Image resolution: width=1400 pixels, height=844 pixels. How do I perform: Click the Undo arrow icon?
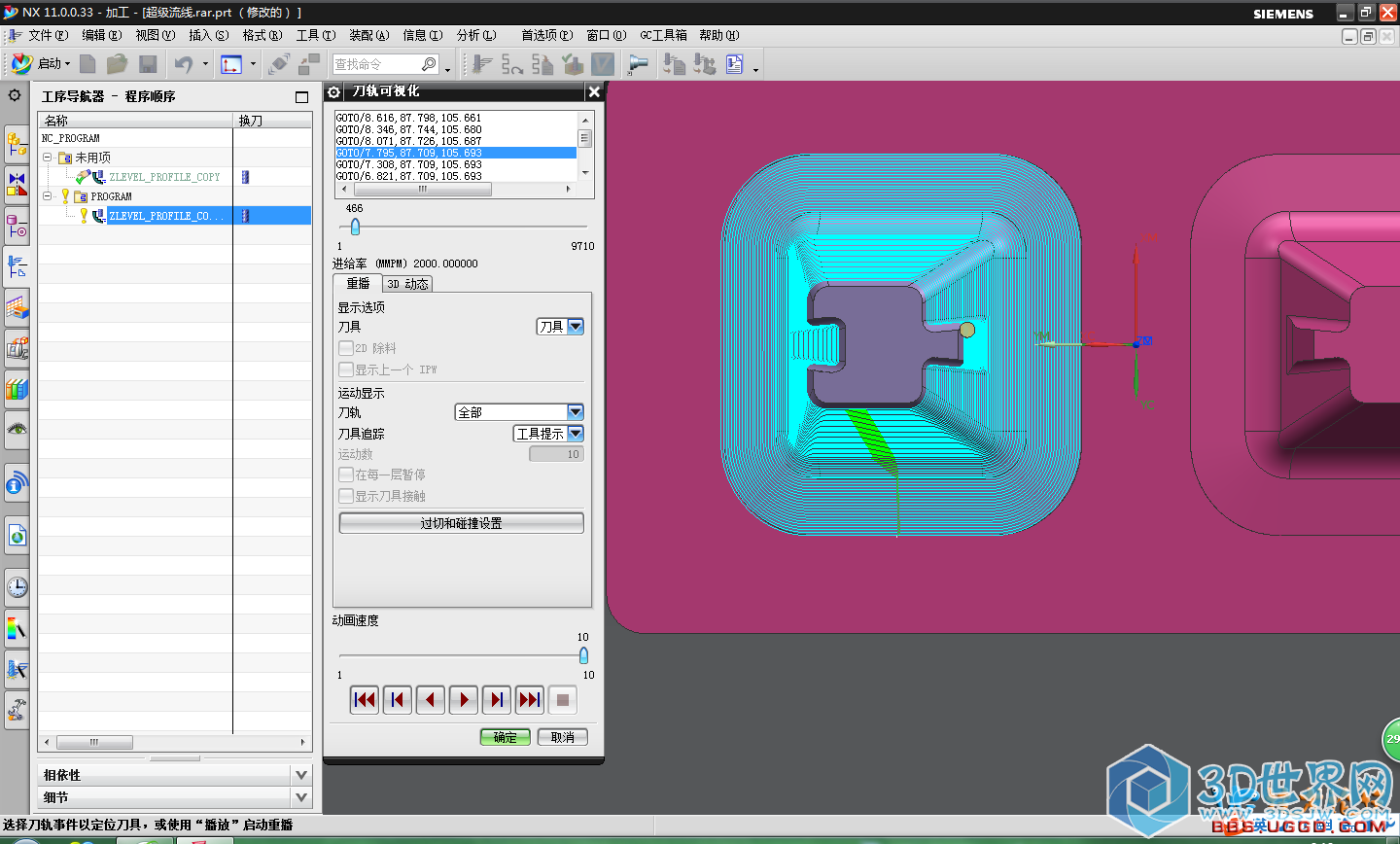184,64
